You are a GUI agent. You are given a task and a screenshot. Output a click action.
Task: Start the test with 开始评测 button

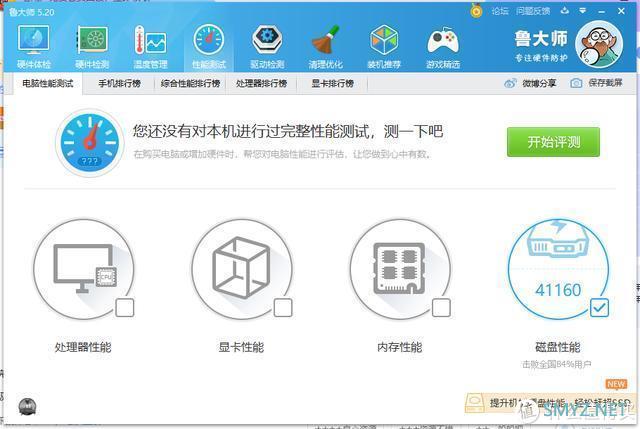(553, 142)
